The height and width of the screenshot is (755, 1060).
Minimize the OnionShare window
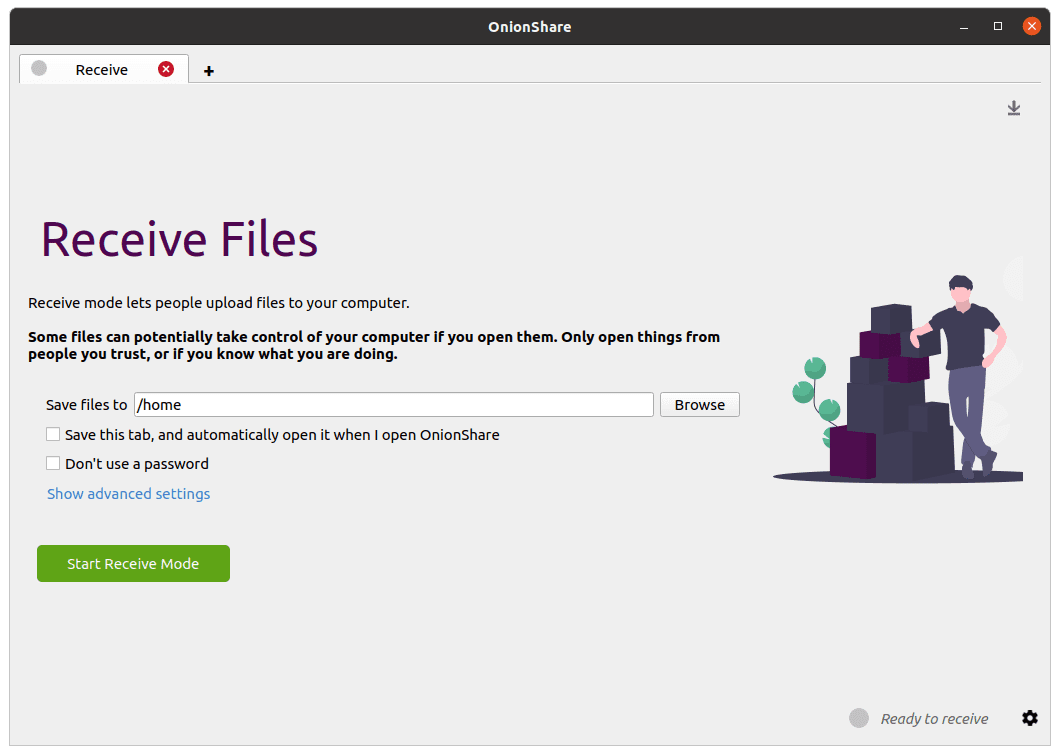963,26
